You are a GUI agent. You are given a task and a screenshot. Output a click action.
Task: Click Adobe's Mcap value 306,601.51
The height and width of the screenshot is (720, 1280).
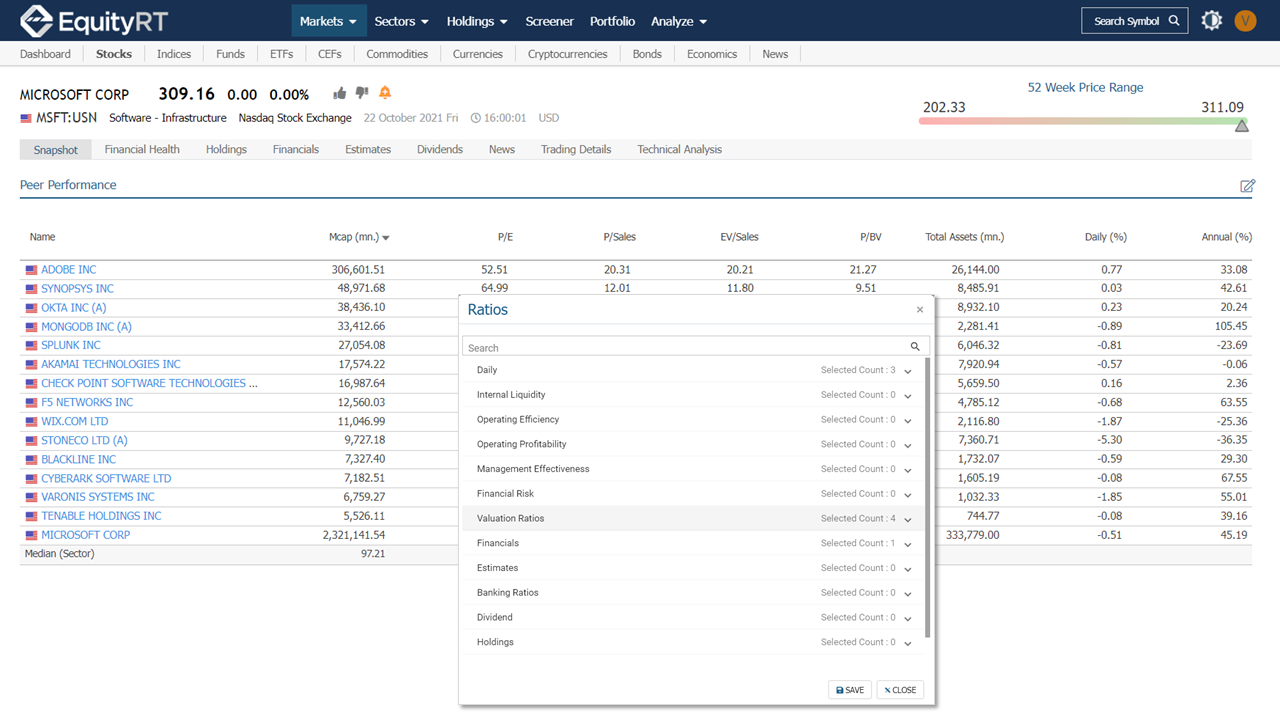click(x=358, y=270)
